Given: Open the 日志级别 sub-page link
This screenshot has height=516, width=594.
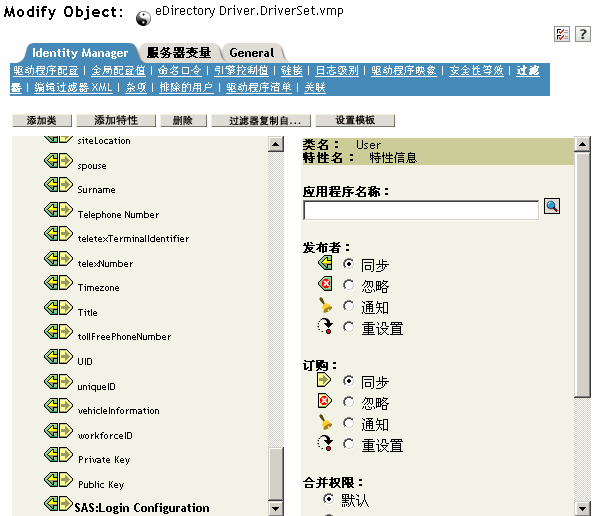Looking at the screenshot, I should tap(337, 70).
